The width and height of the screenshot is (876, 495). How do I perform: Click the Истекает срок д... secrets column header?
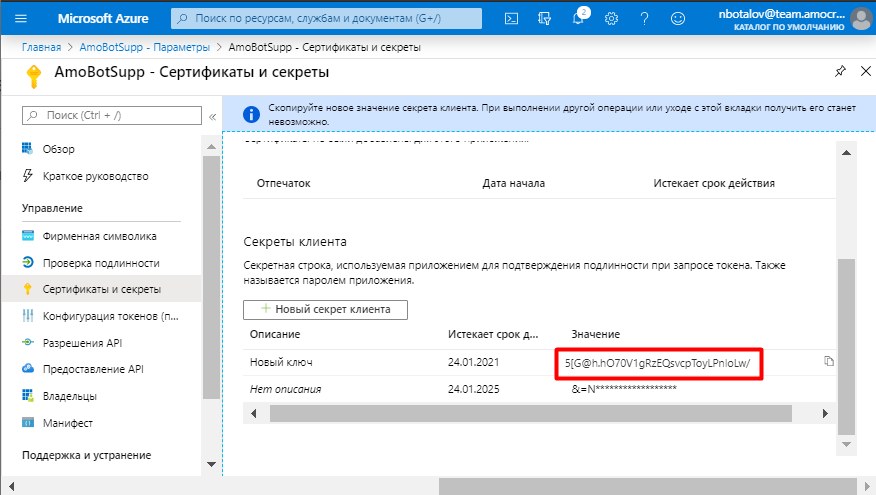pos(493,334)
